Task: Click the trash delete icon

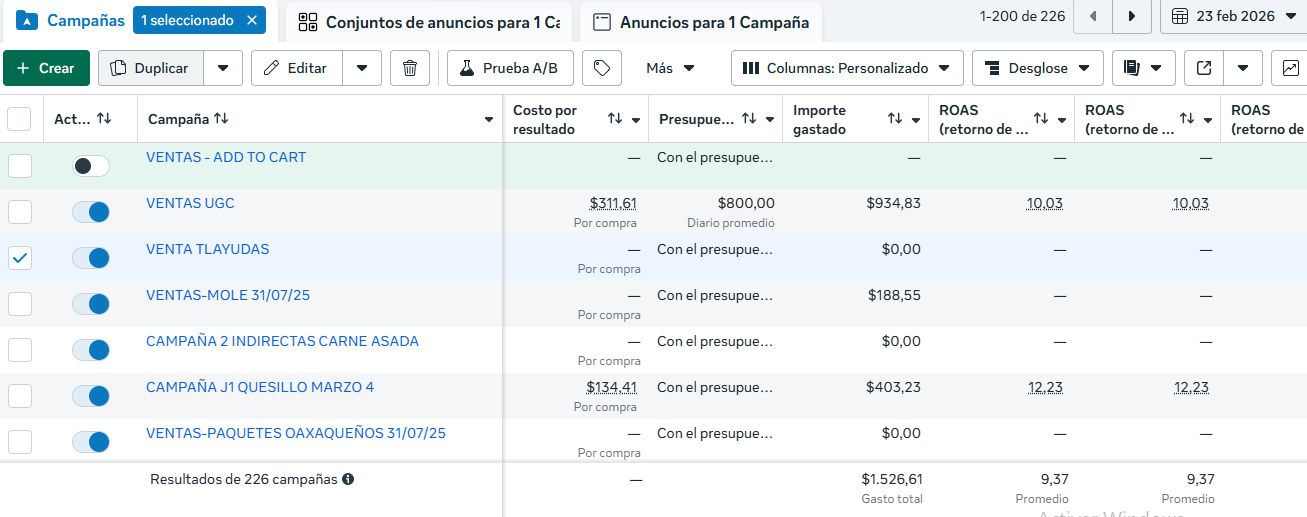Action: pos(410,68)
